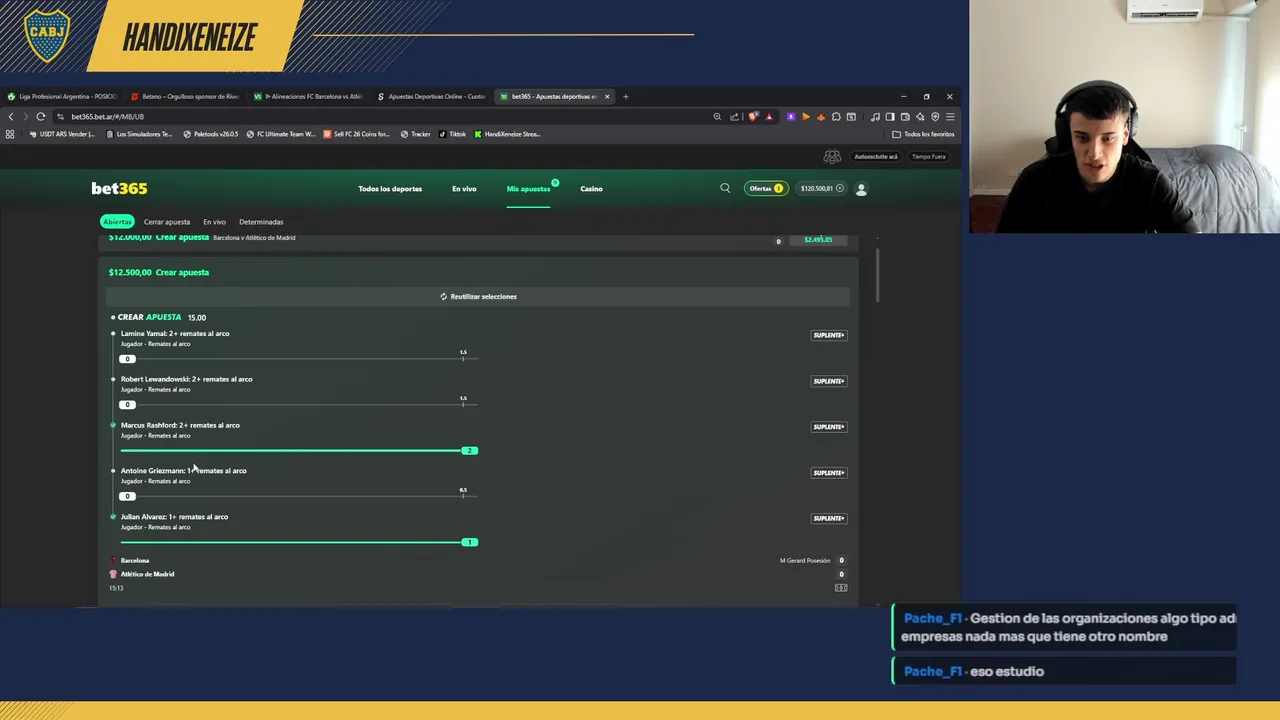Click SUPLENTE+ for Julian Alvarez

828,518
